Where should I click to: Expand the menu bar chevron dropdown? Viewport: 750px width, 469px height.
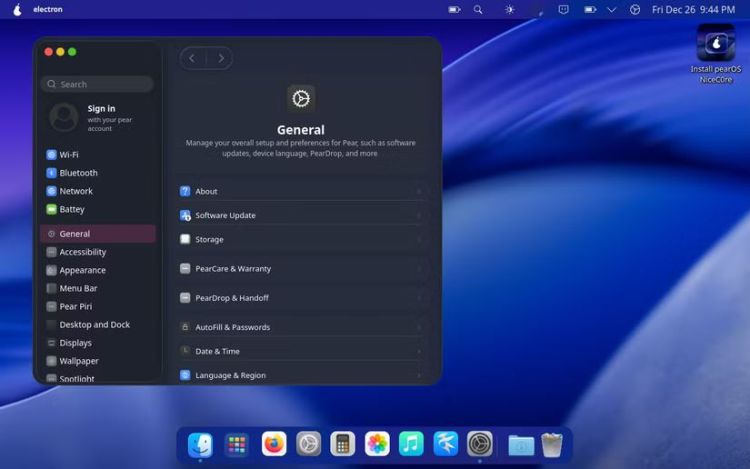coord(611,9)
